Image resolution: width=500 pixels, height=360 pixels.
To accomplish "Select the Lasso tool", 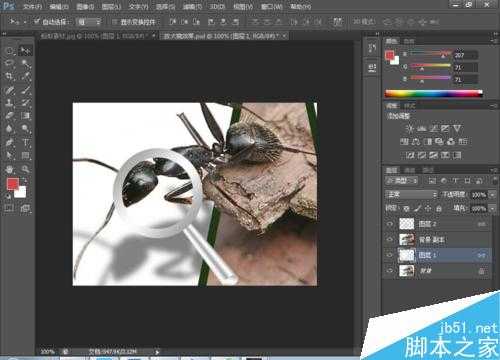I will pyautogui.click(x=9, y=63).
